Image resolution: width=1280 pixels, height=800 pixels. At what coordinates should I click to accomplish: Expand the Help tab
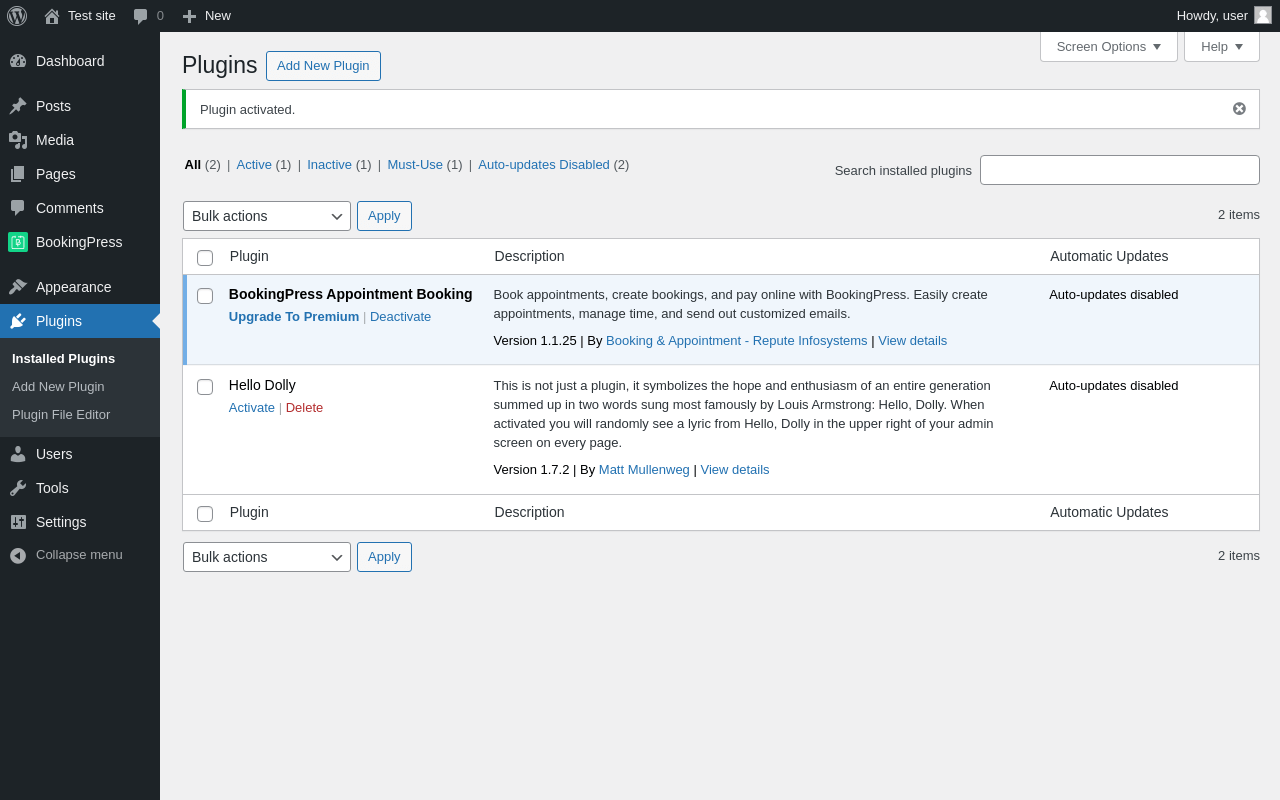[x=1221, y=46]
